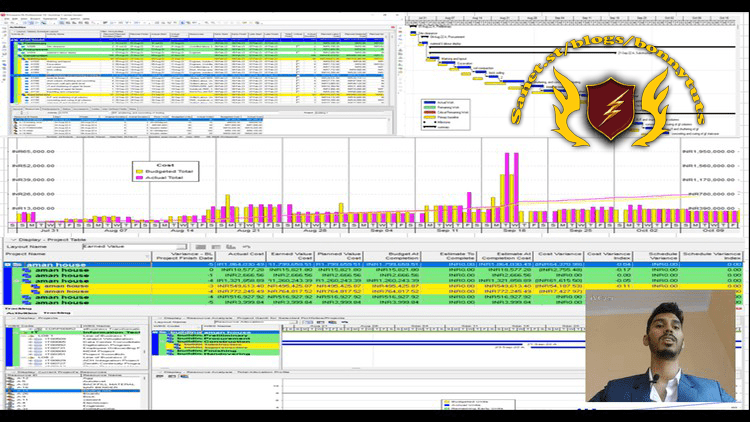The image size is (750, 422).
Task: Select the Project Table view icon
Action: pyautogui.click(x=200, y=247)
